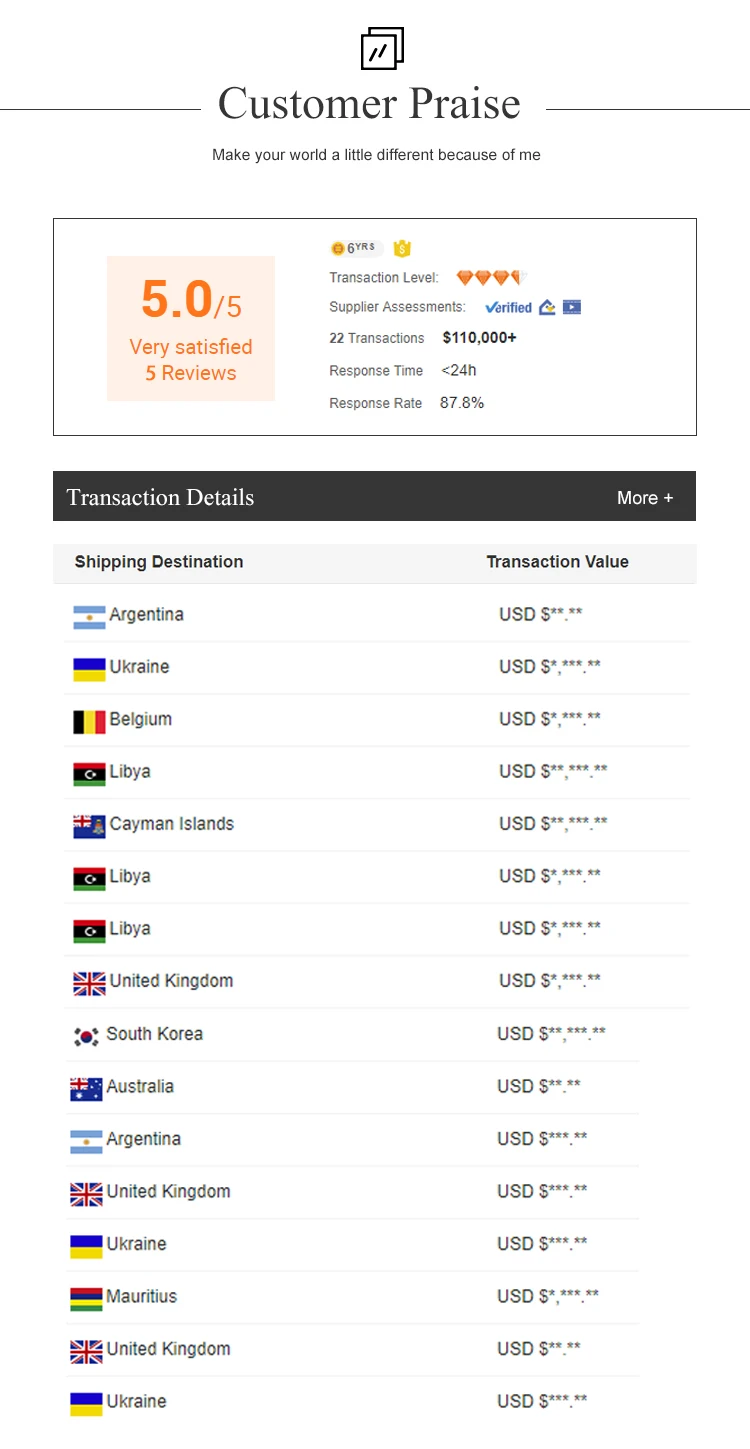
Task: Click the Verified supplier badge
Action: pos(508,308)
